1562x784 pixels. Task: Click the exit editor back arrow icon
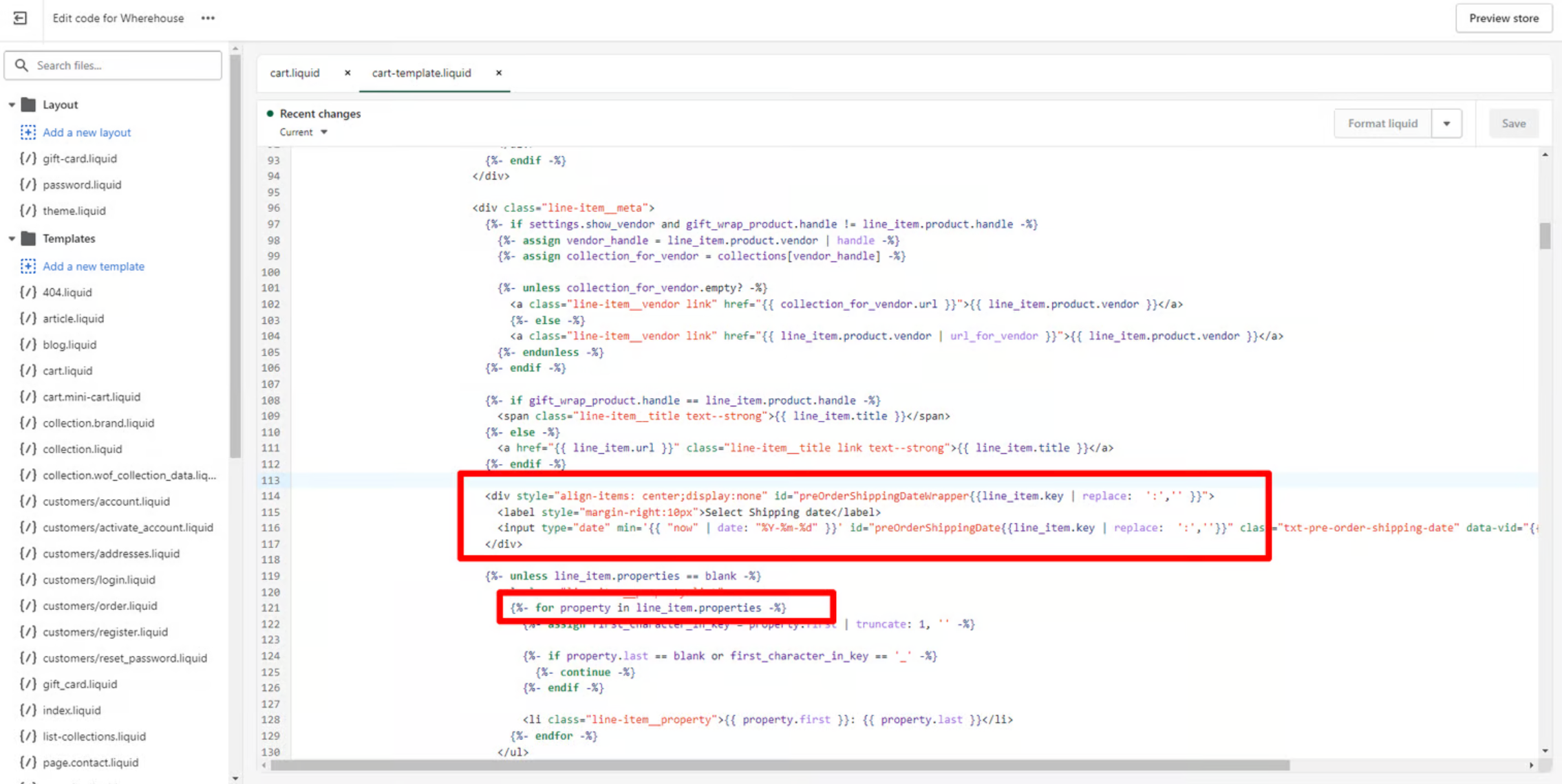[x=20, y=18]
